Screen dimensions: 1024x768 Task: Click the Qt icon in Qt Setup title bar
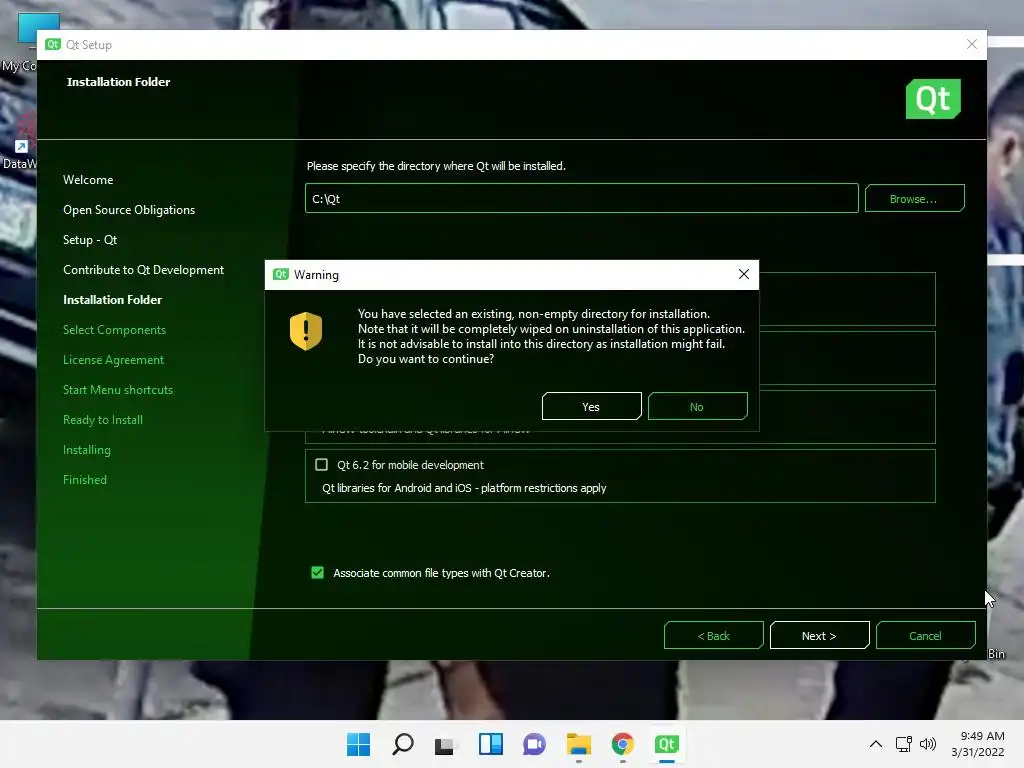tap(53, 44)
